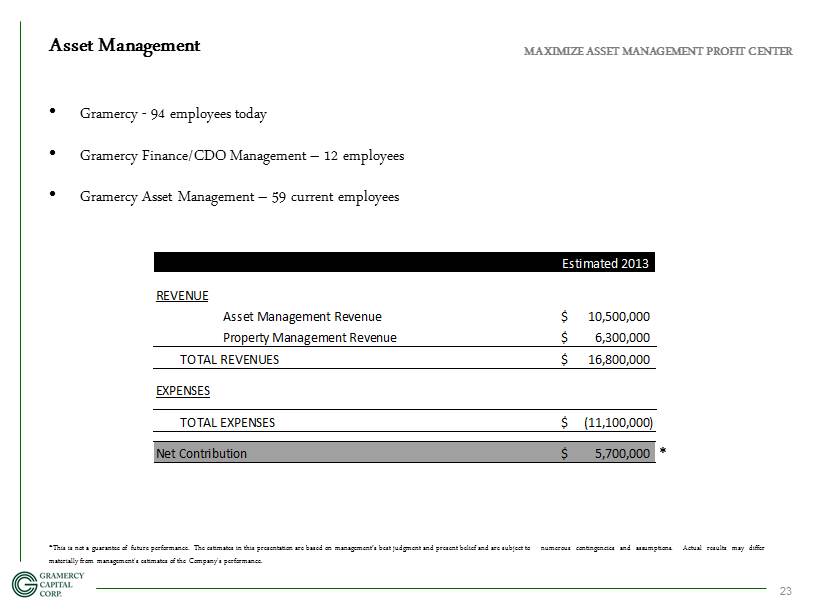
Task: Select the 'Property Management Revenue' row label
Action: coord(310,338)
